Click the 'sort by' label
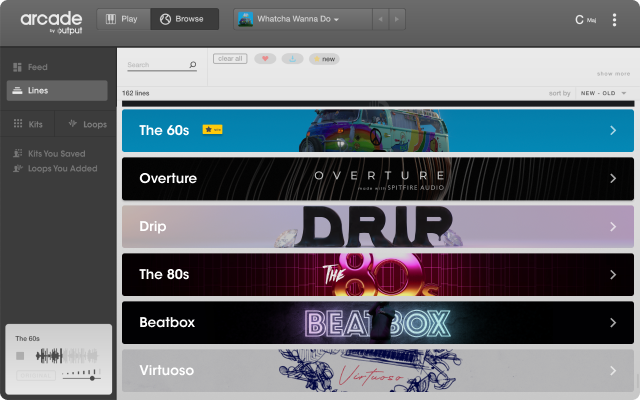640x400 pixels. click(559, 93)
